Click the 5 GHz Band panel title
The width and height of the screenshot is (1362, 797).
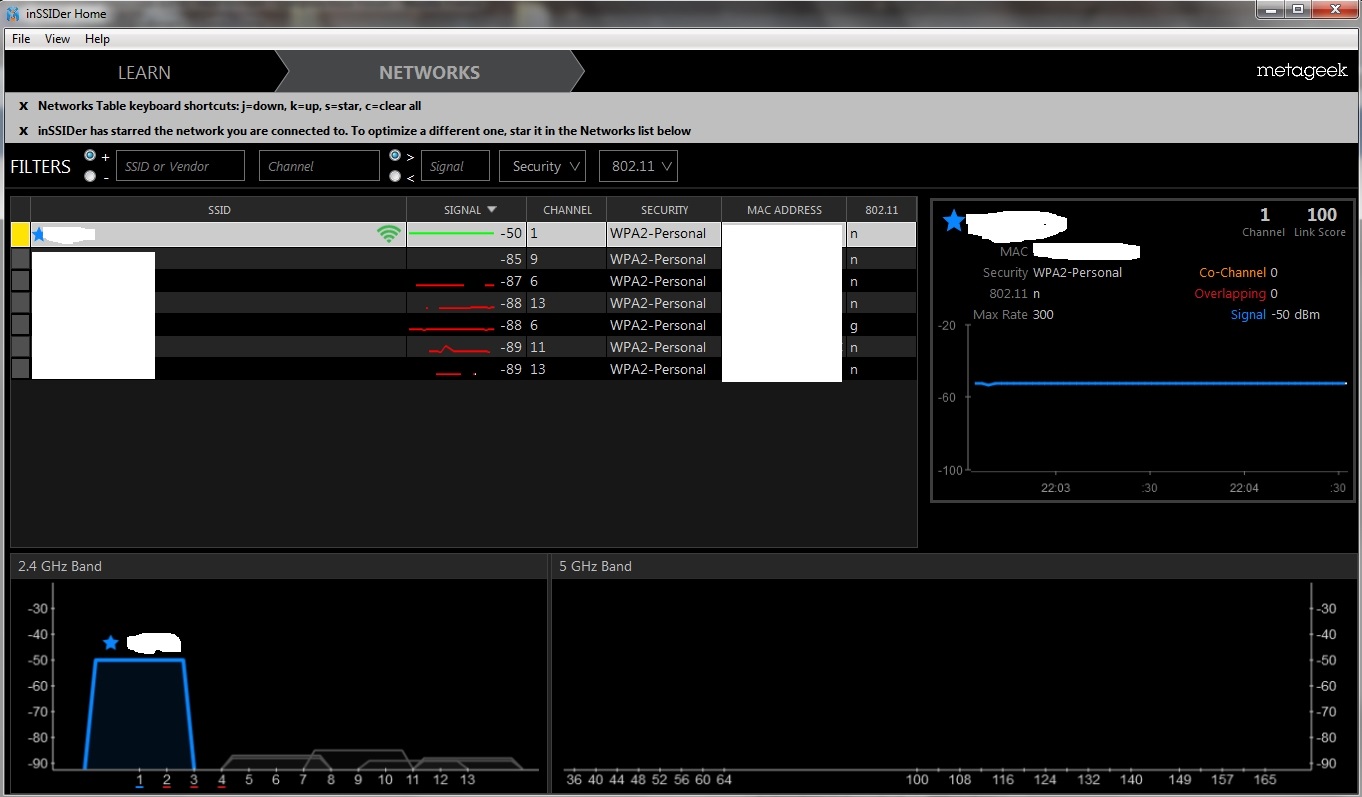point(595,566)
